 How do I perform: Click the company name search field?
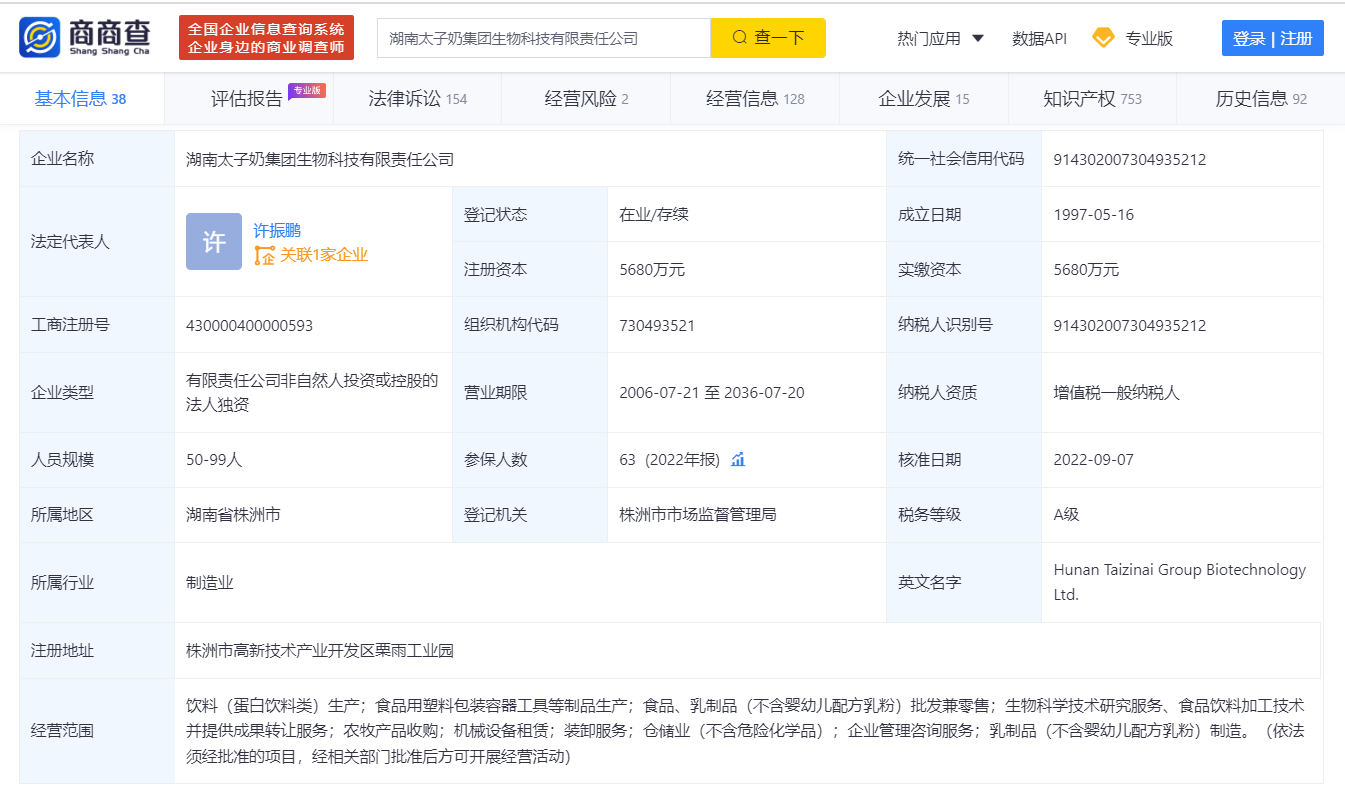tap(544, 38)
